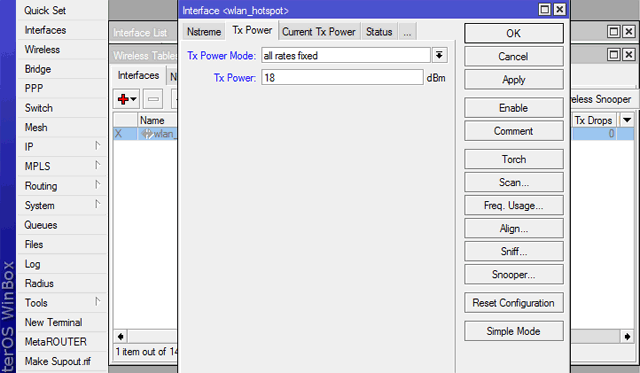Viewport: 640px width, 373px height.
Task: Click Make Supout.rif
Action: tap(62, 361)
